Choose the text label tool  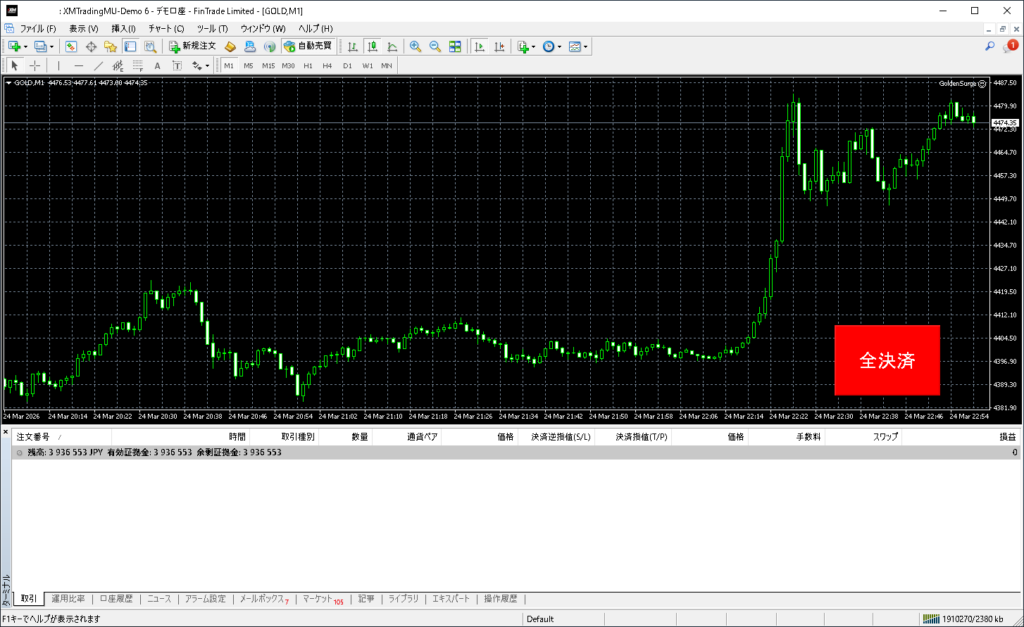[157, 65]
